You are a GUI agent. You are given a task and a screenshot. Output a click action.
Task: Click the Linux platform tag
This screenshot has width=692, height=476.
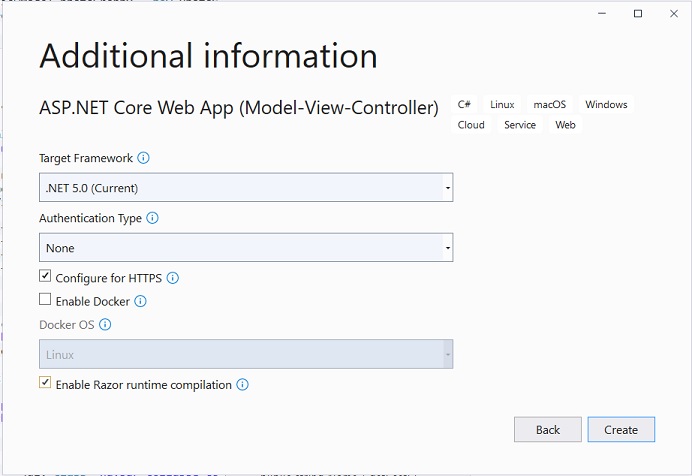[502, 105]
